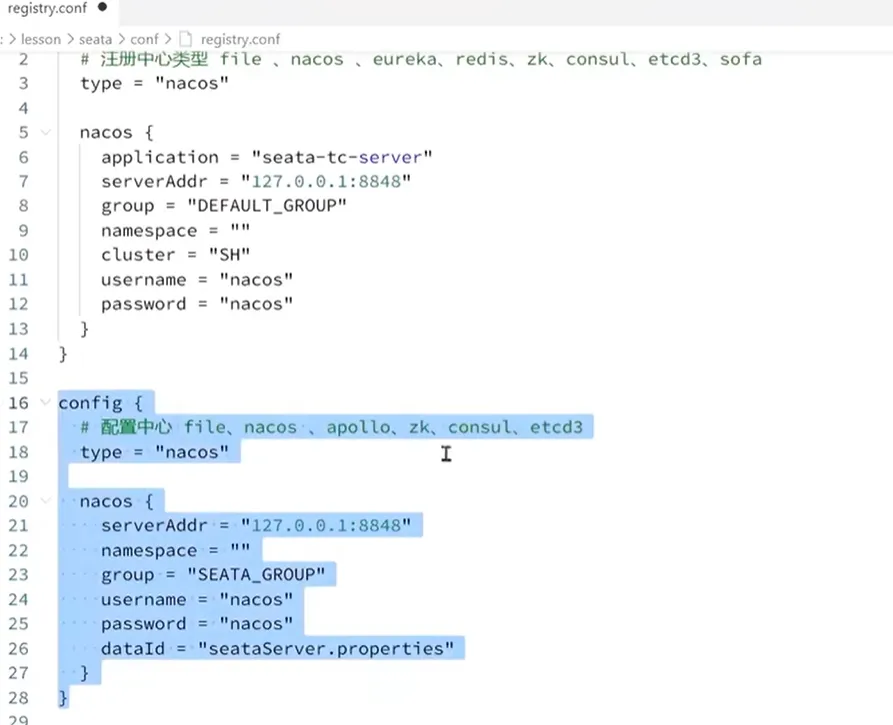This screenshot has height=725, width=893.
Task: Open the conf breadcrumb folder
Action: 144,39
